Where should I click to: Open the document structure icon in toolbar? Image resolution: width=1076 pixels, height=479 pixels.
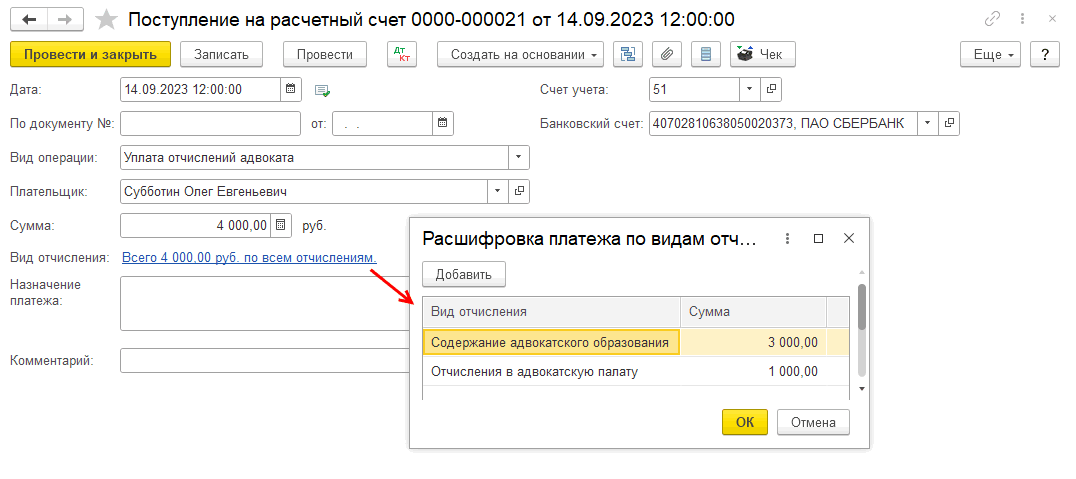point(628,54)
